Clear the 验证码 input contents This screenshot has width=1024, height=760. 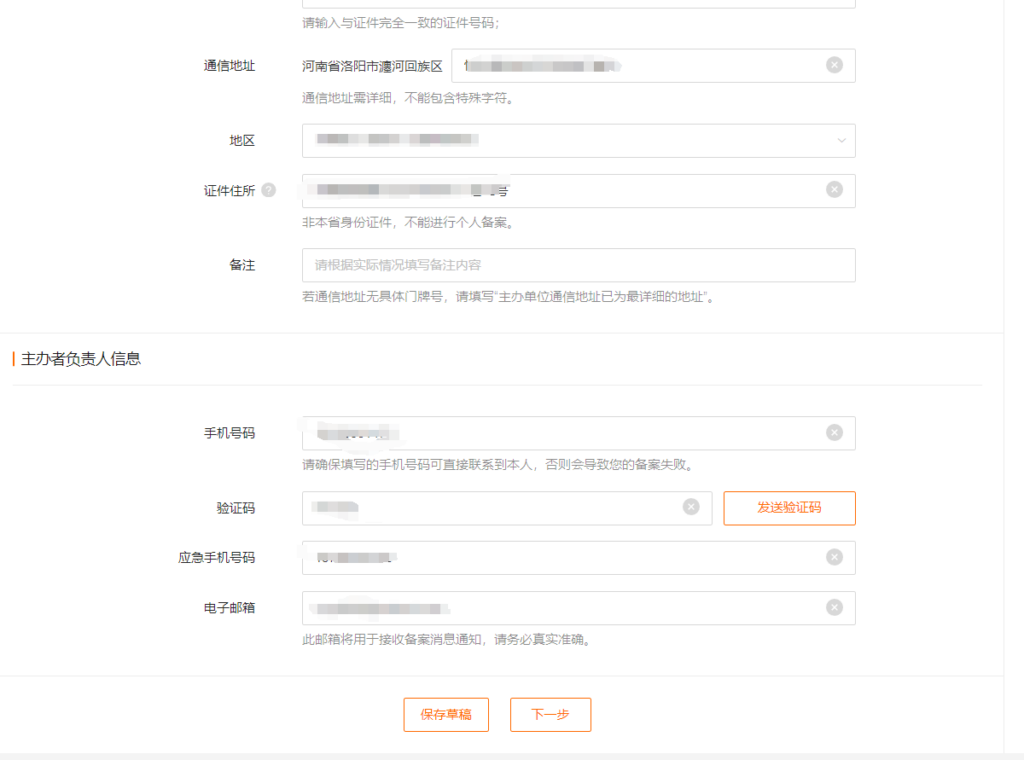coord(690,507)
